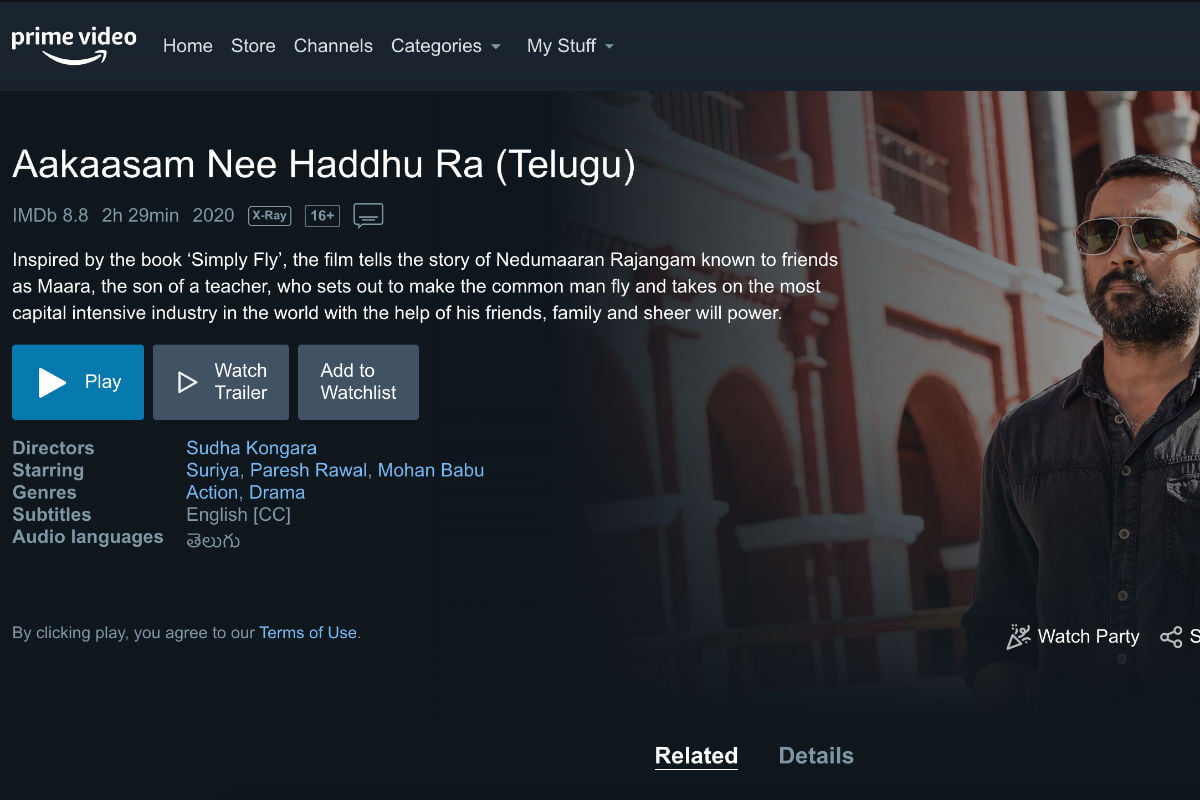Click the Watch Party confetti icon
Viewport: 1200px width, 800px height.
point(1018,636)
